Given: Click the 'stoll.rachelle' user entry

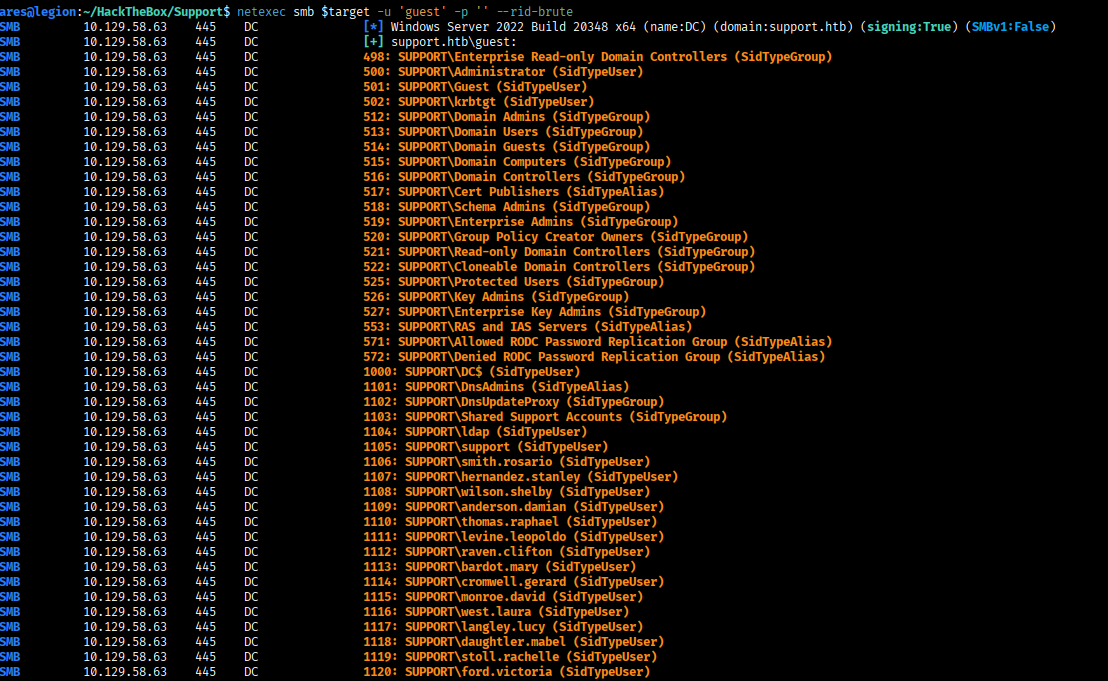Looking at the screenshot, I should 510,657.
